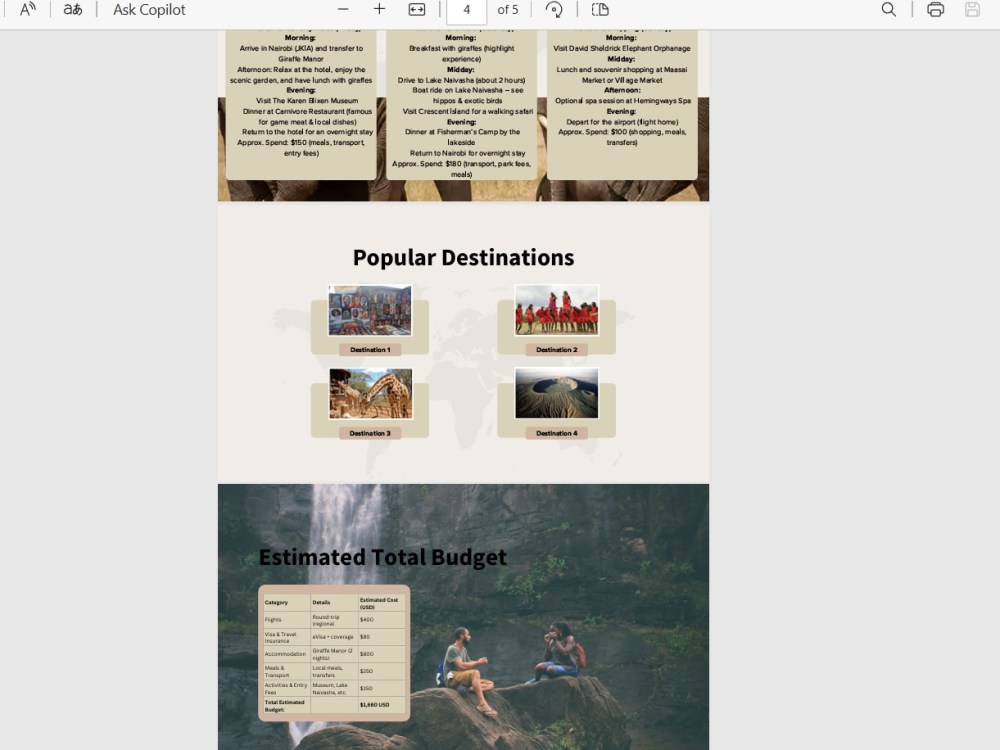Switch Page view layout icon
The height and width of the screenshot is (750, 1000).
pos(600,10)
